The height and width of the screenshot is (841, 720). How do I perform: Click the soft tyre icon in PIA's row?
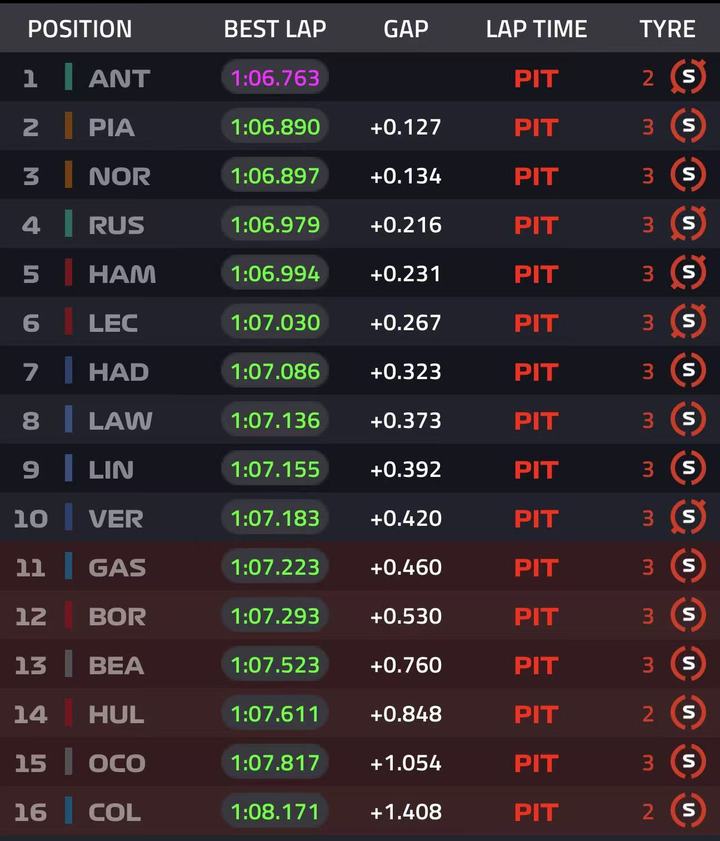(688, 126)
